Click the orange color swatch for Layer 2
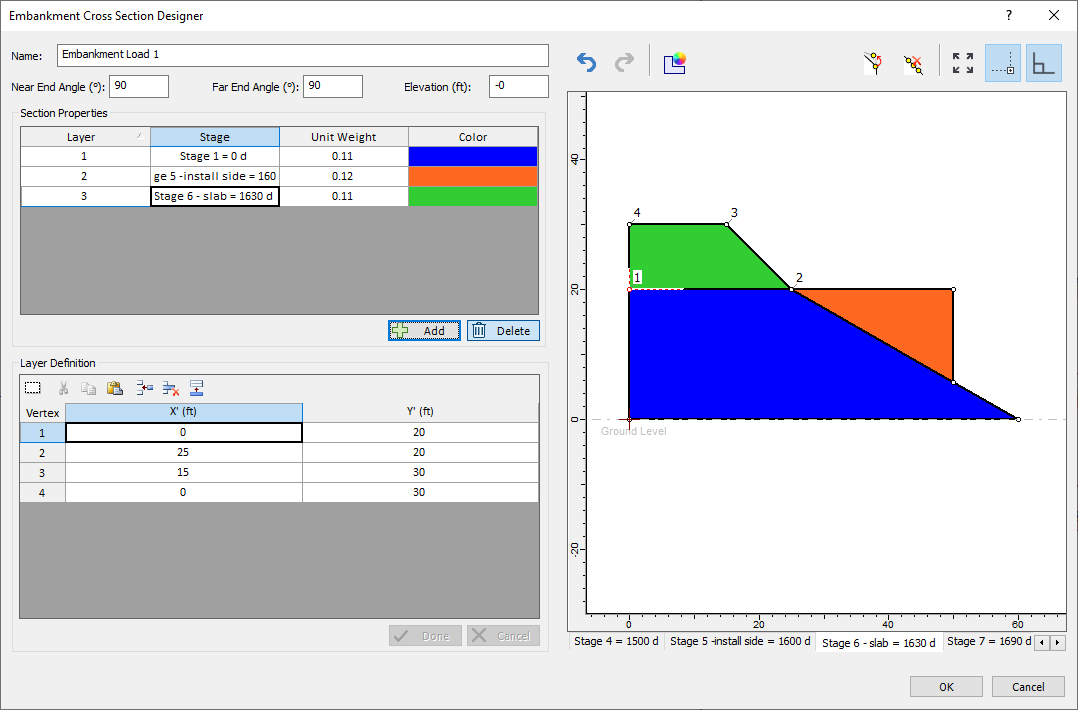Viewport: 1078px width, 710px height. (472, 176)
